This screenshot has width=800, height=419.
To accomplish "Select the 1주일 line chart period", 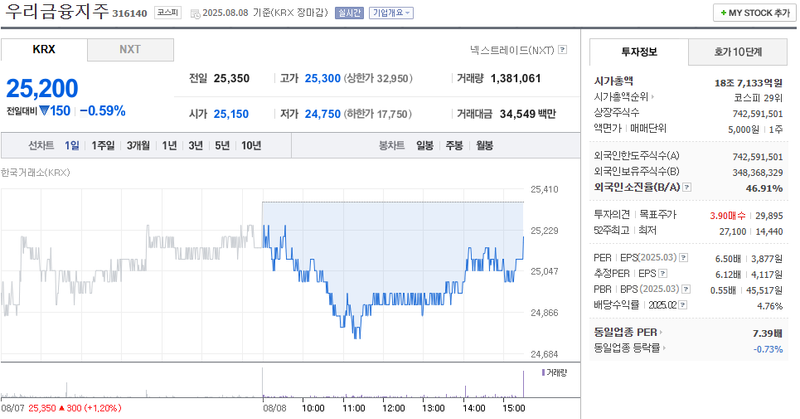I will pos(103,145).
